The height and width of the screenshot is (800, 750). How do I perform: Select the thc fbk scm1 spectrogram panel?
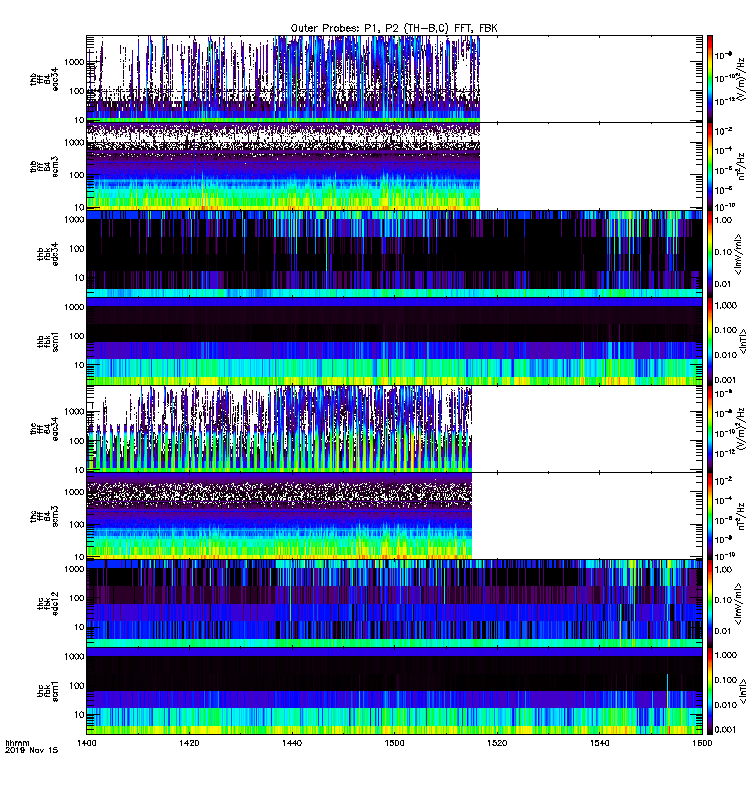(x=394, y=691)
